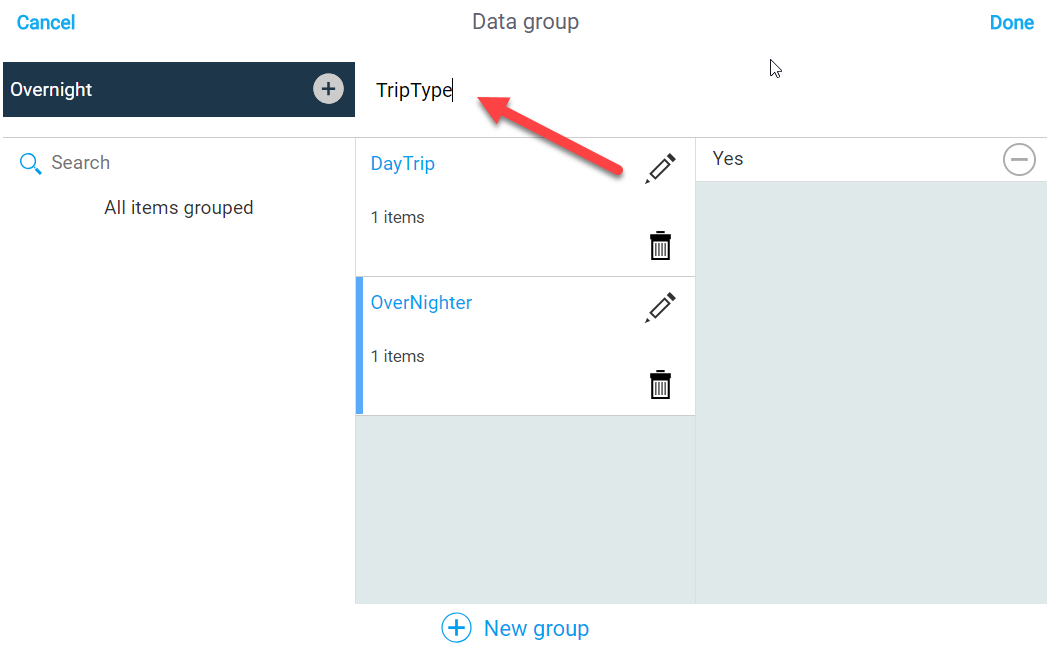This screenshot has width=1047, height=655.
Task: Remove Yes item with the minus icon
Action: click(1019, 159)
